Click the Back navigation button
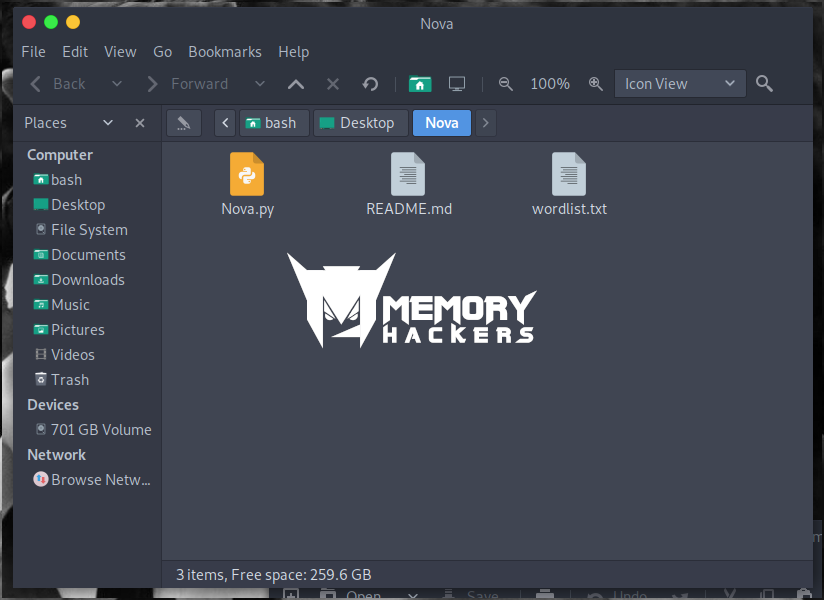 click(58, 84)
